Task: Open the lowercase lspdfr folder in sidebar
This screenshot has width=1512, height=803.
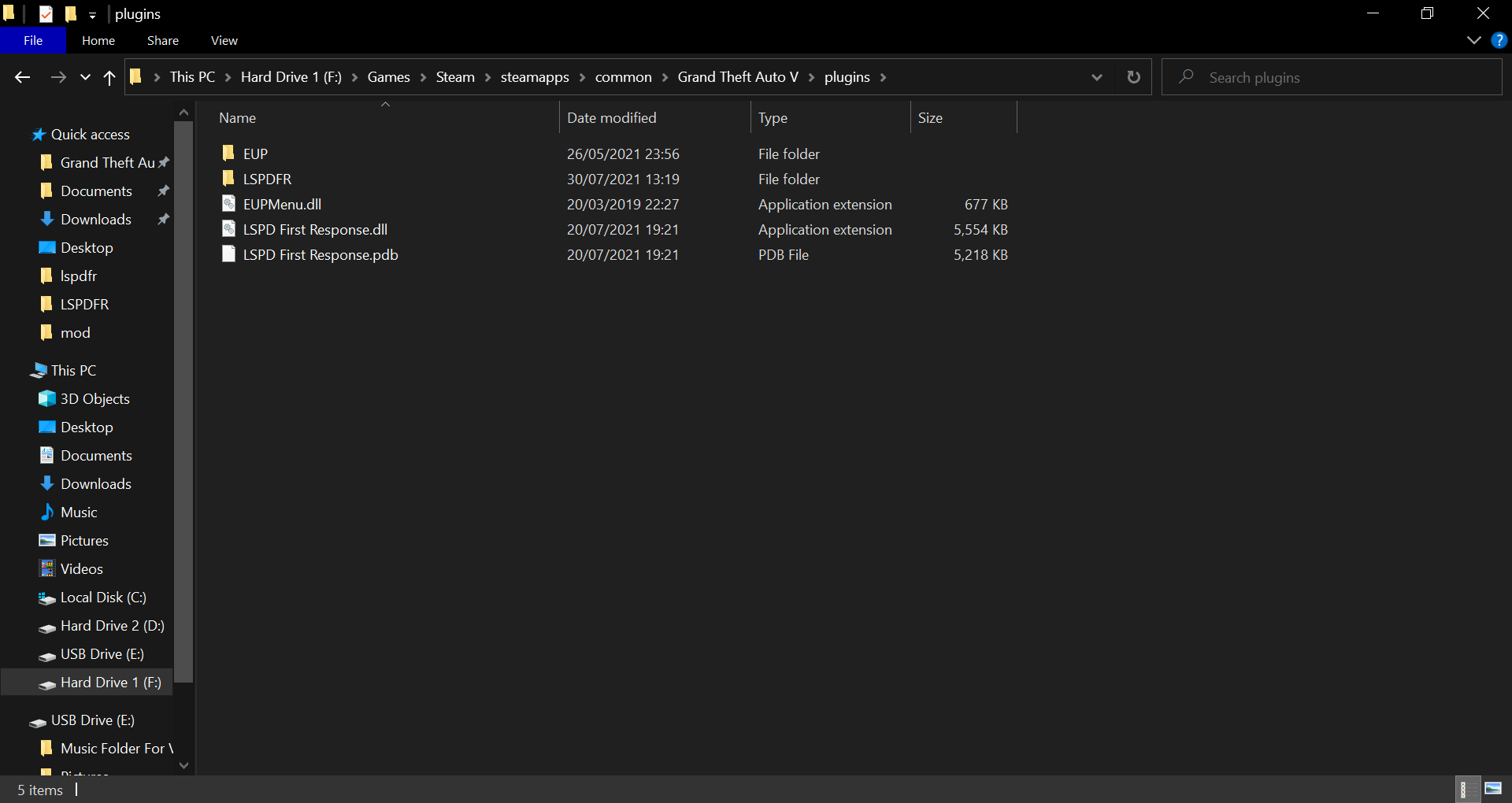Action: tap(79, 276)
